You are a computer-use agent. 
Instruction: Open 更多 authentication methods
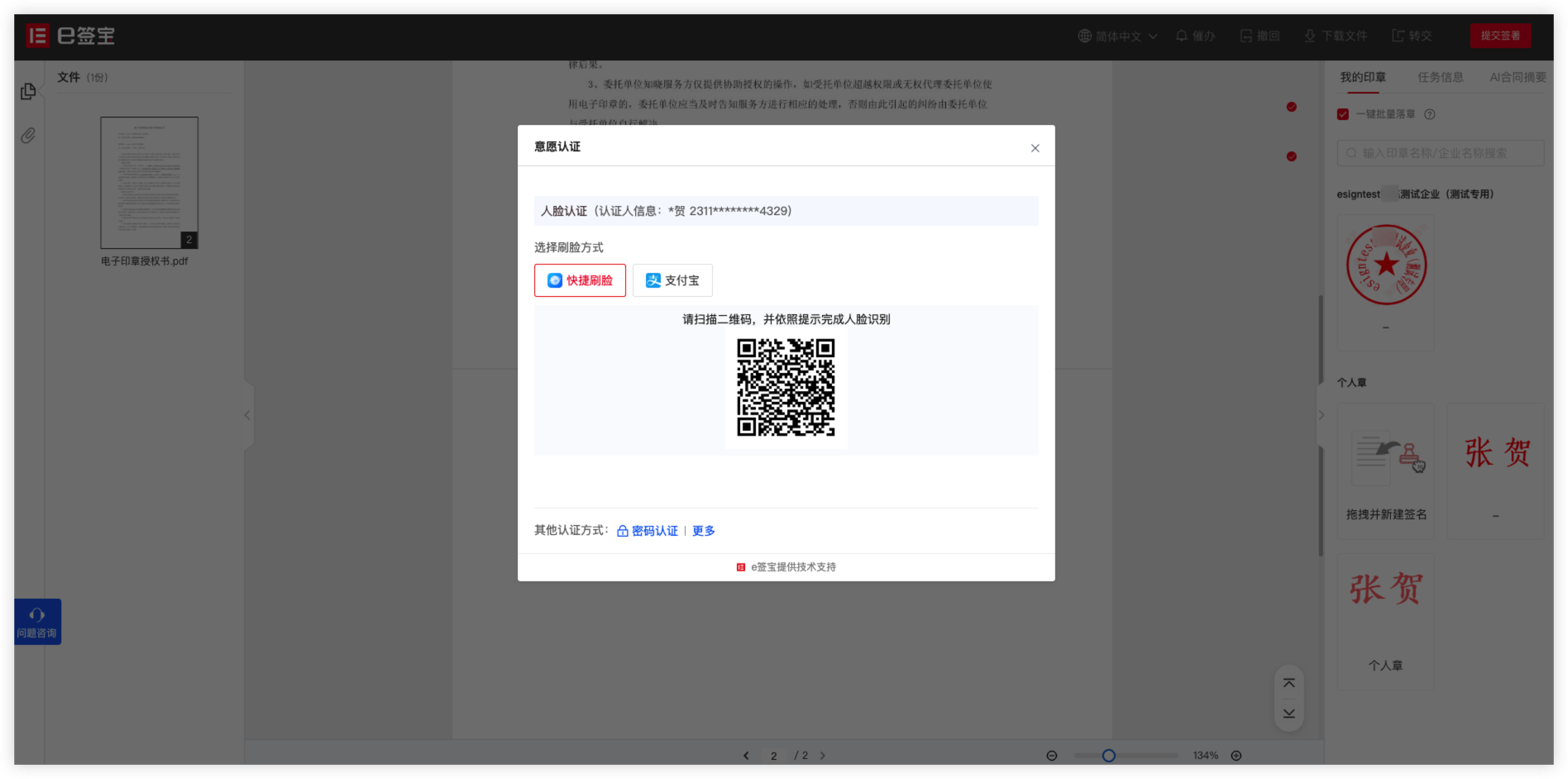(x=704, y=531)
